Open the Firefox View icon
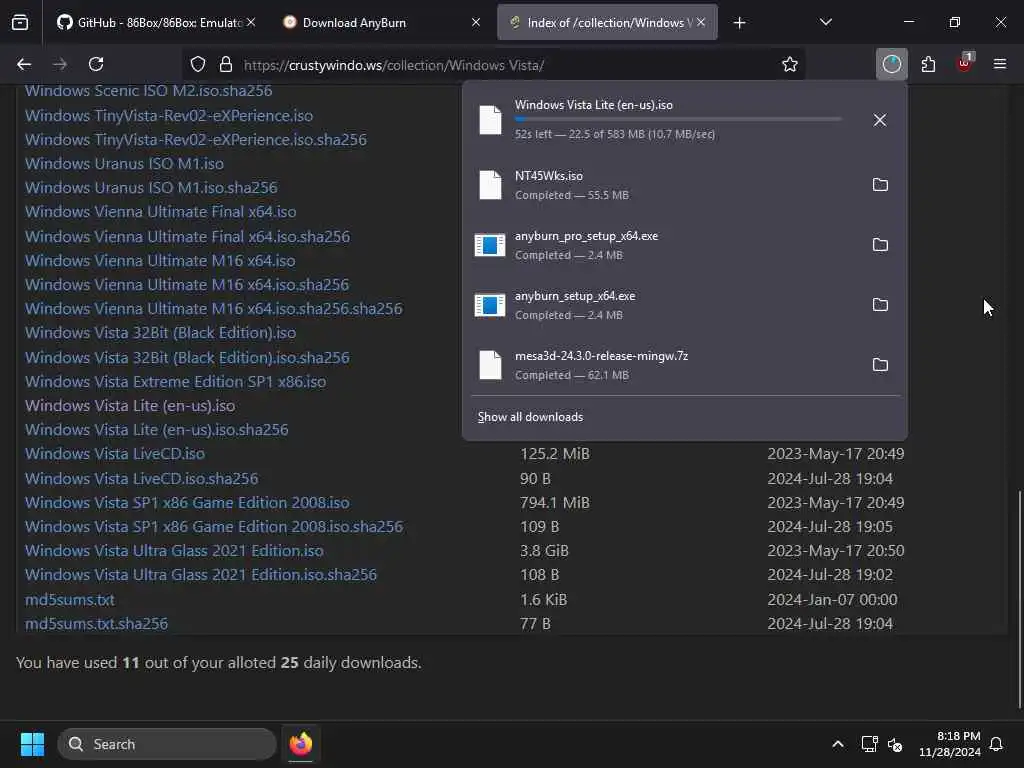This screenshot has height=768, width=1024. [20, 23]
